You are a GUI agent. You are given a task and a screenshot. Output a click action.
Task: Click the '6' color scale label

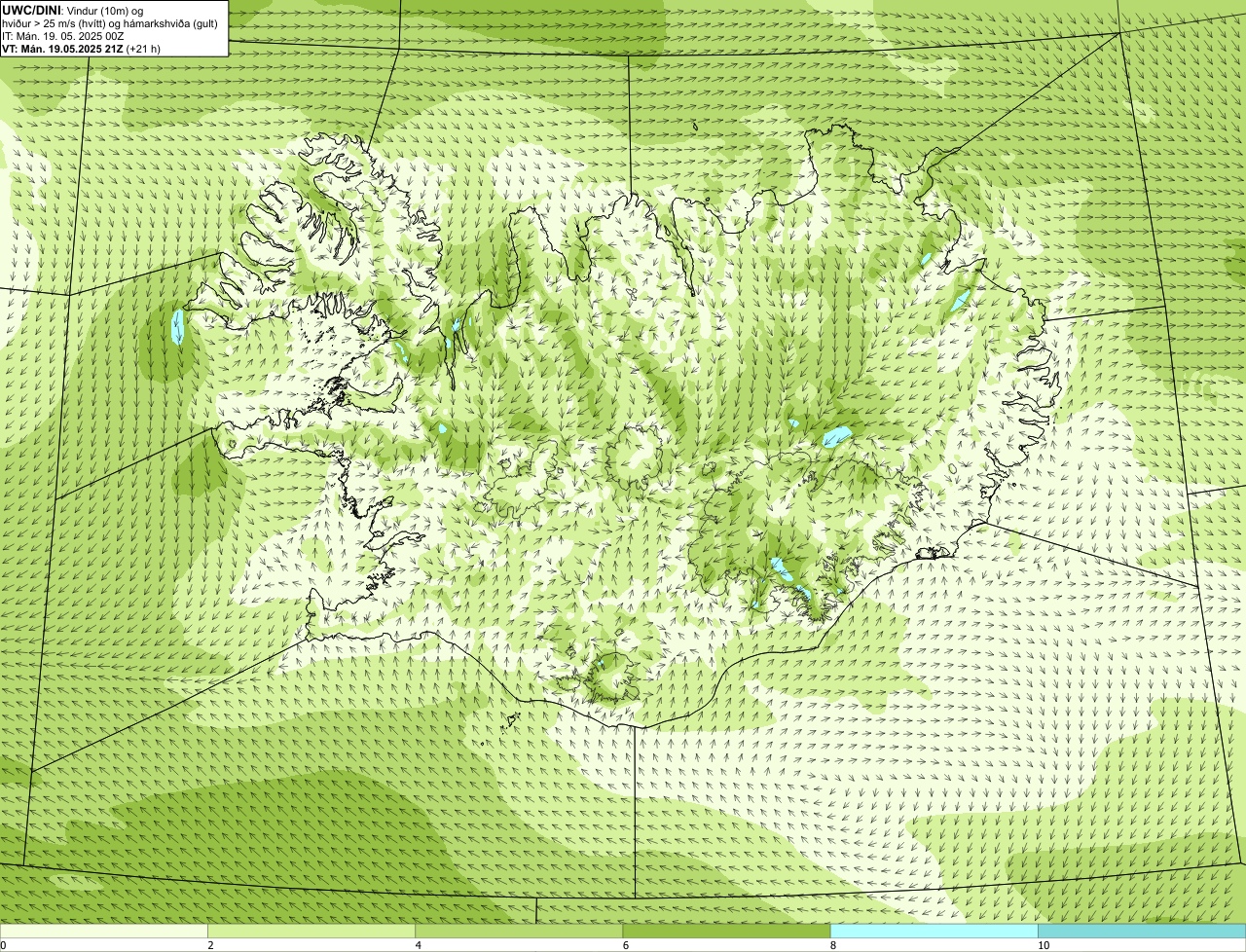tap(626, 945)
